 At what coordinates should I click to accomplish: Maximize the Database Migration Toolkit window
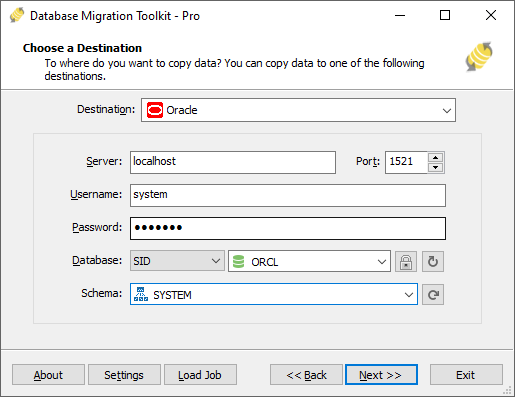pos(445,15)
